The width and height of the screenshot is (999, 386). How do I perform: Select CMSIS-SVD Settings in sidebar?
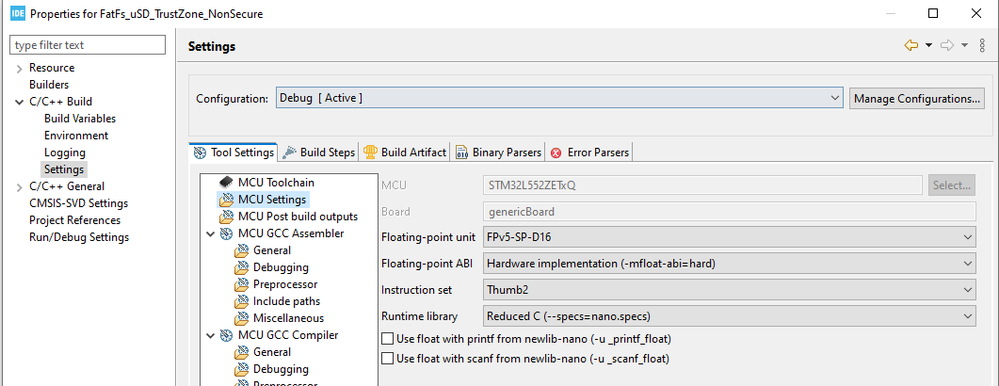click(x=78, y=203)
